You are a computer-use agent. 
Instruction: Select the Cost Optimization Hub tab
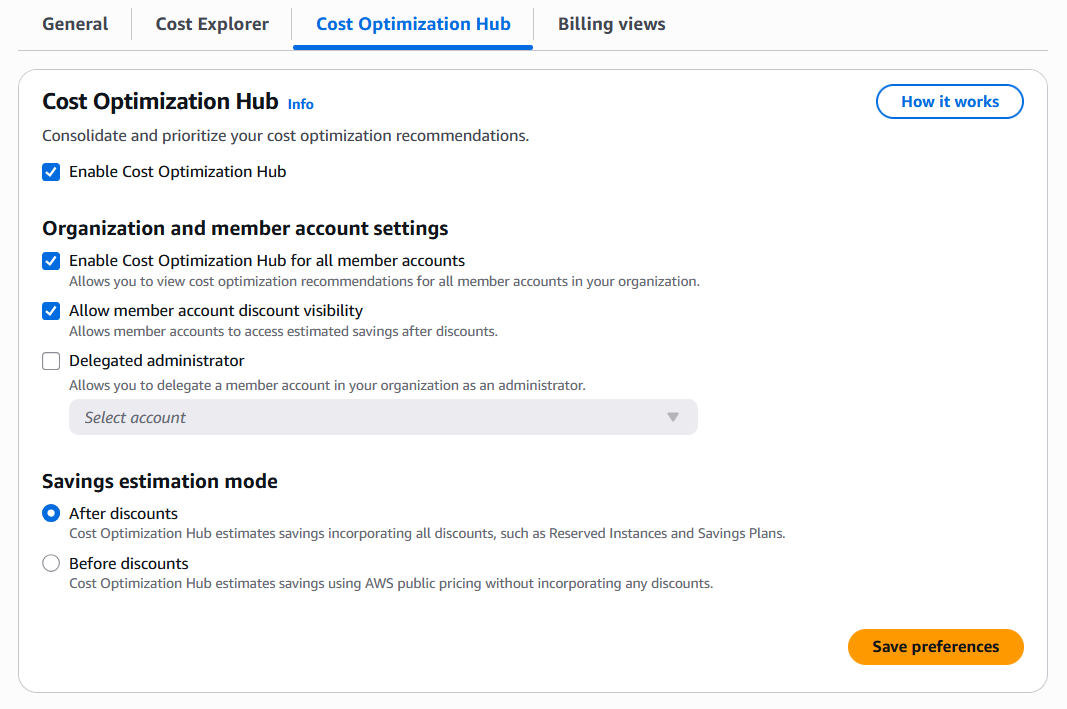click(413, 24)
